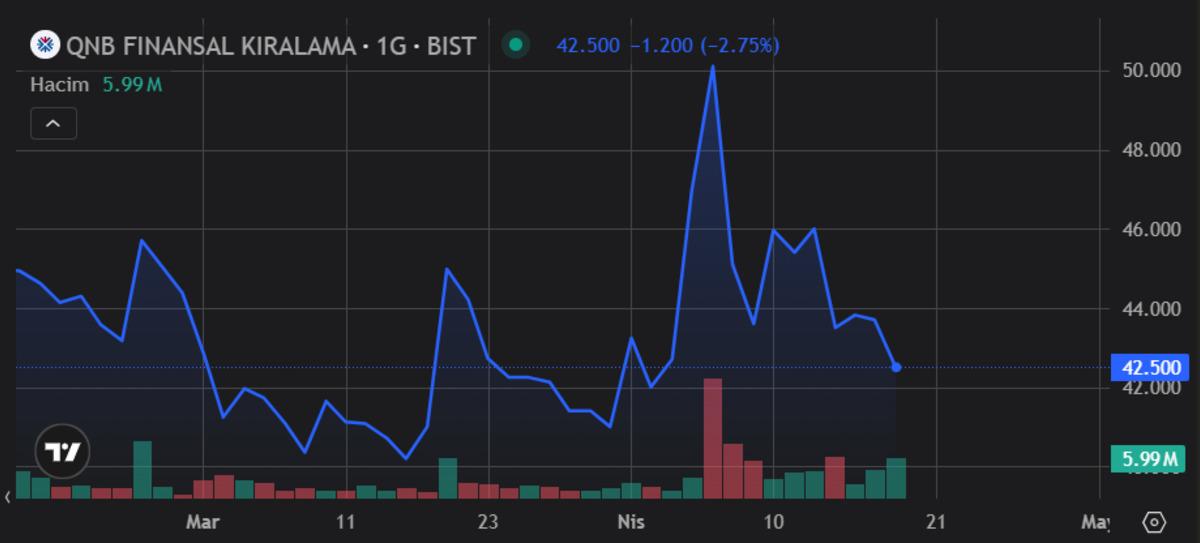Viewport: 1200px width, 543px height.
Task: Click the Nis label on time axis
Action: click(x=632, y=521)
